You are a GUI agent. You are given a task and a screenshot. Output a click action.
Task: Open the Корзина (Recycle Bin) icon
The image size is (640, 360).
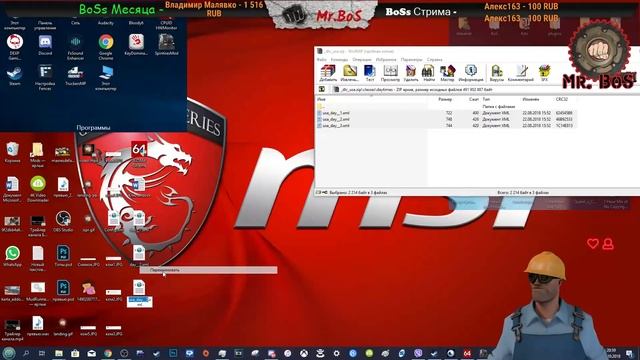click(12, 153)
